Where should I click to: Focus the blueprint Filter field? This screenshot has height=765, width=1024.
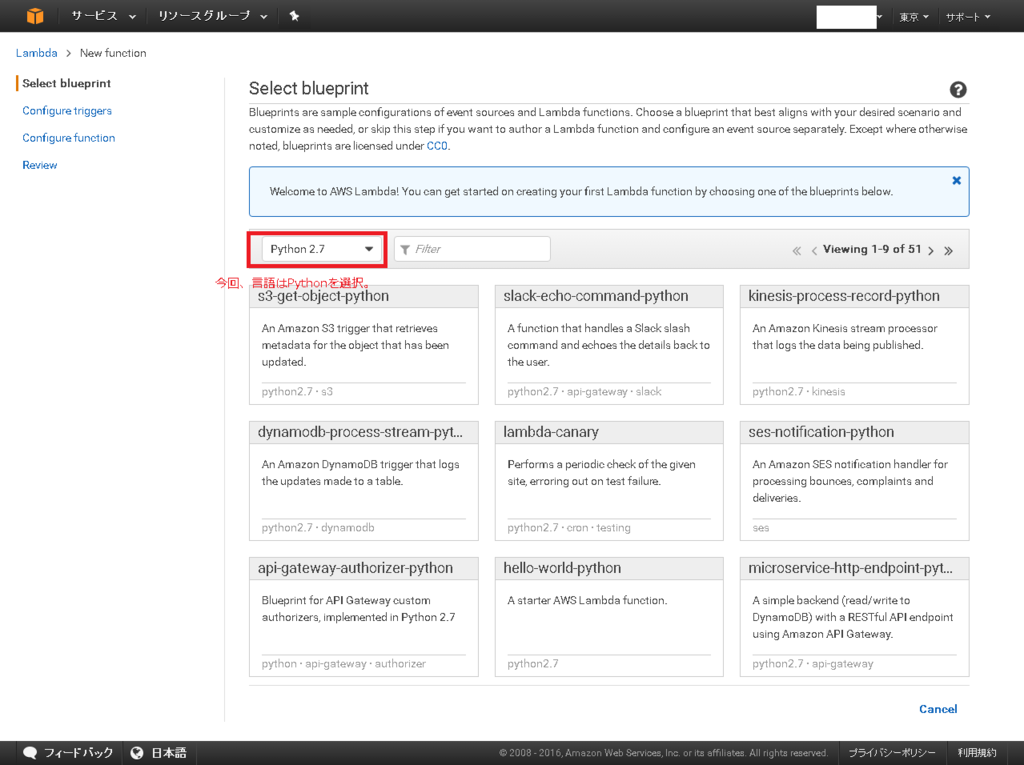(472, 249)
